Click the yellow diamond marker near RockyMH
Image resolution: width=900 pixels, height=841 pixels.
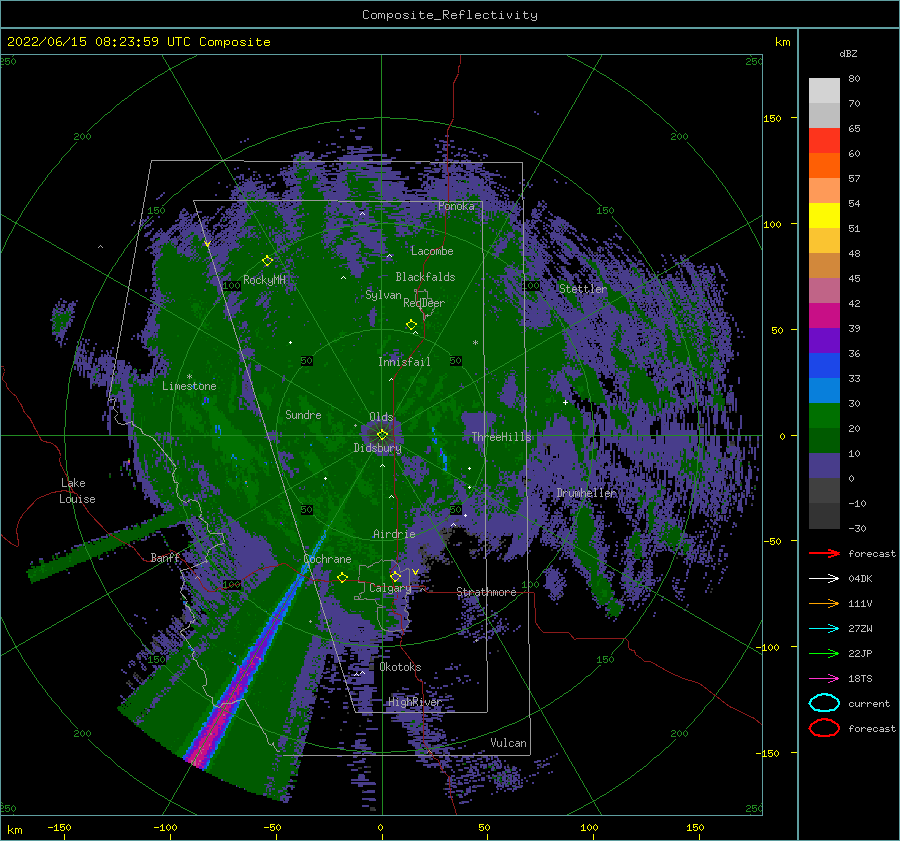267,261
